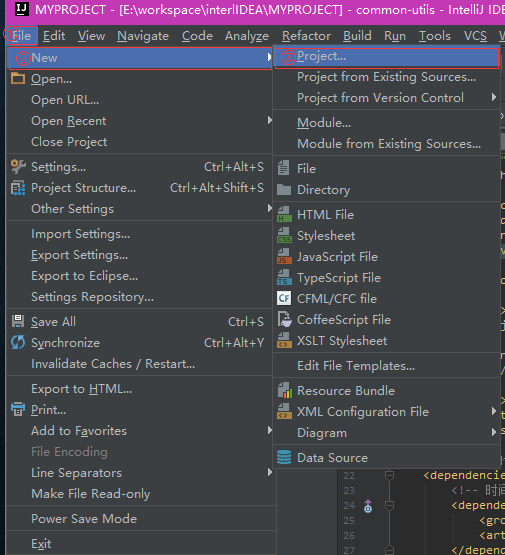Click the Directory folder icon
The image size is (505, 555).
[284, 189]
